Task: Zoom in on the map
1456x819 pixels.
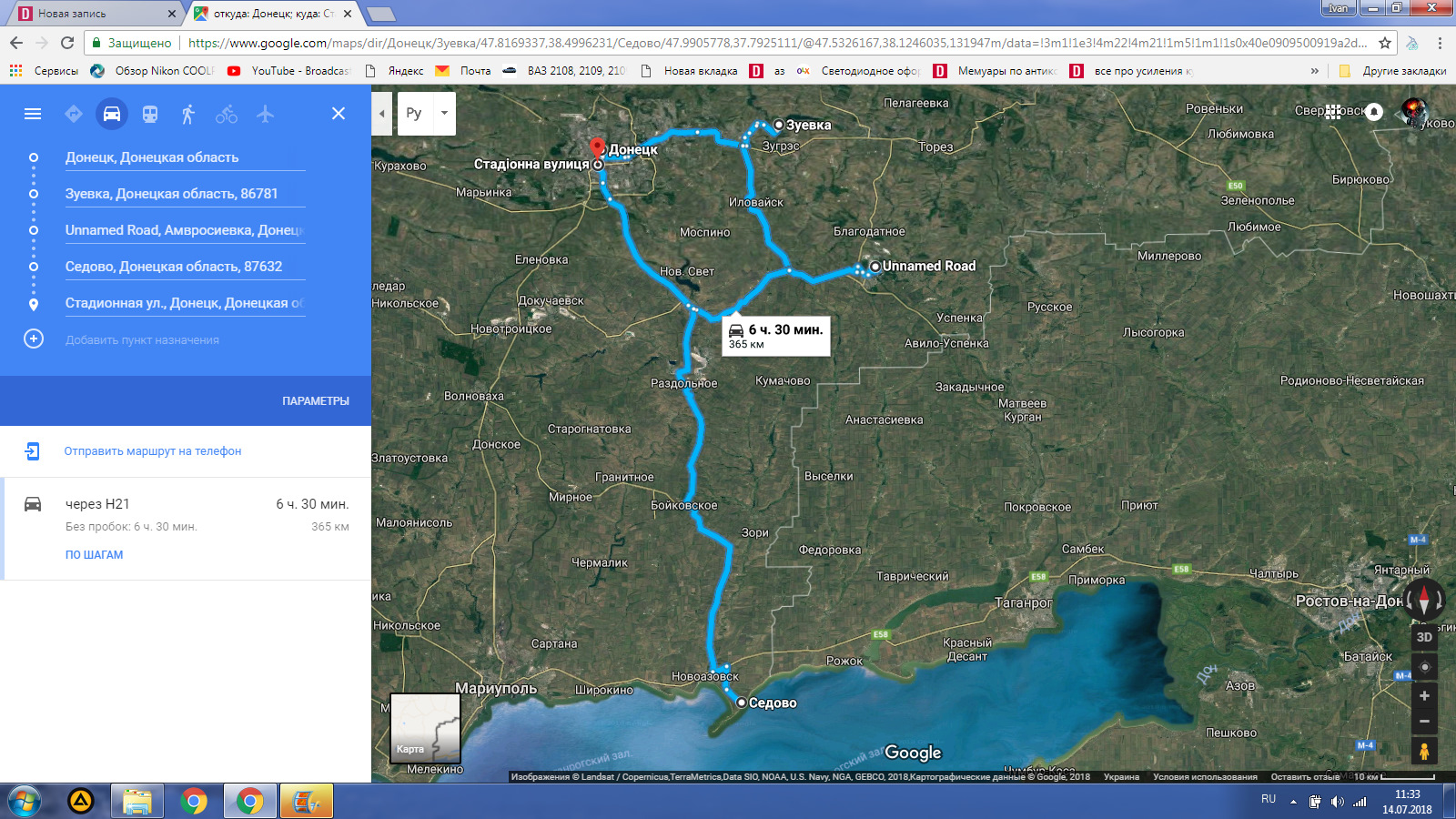Action: [1424, 696]
